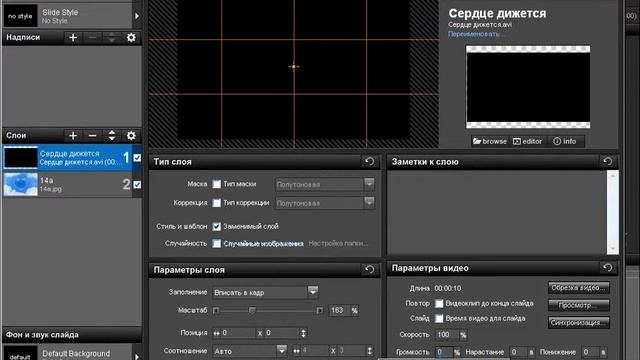Reset Тип слоя section
Viewport: 640px width, 360px height.
pos(369,162)
